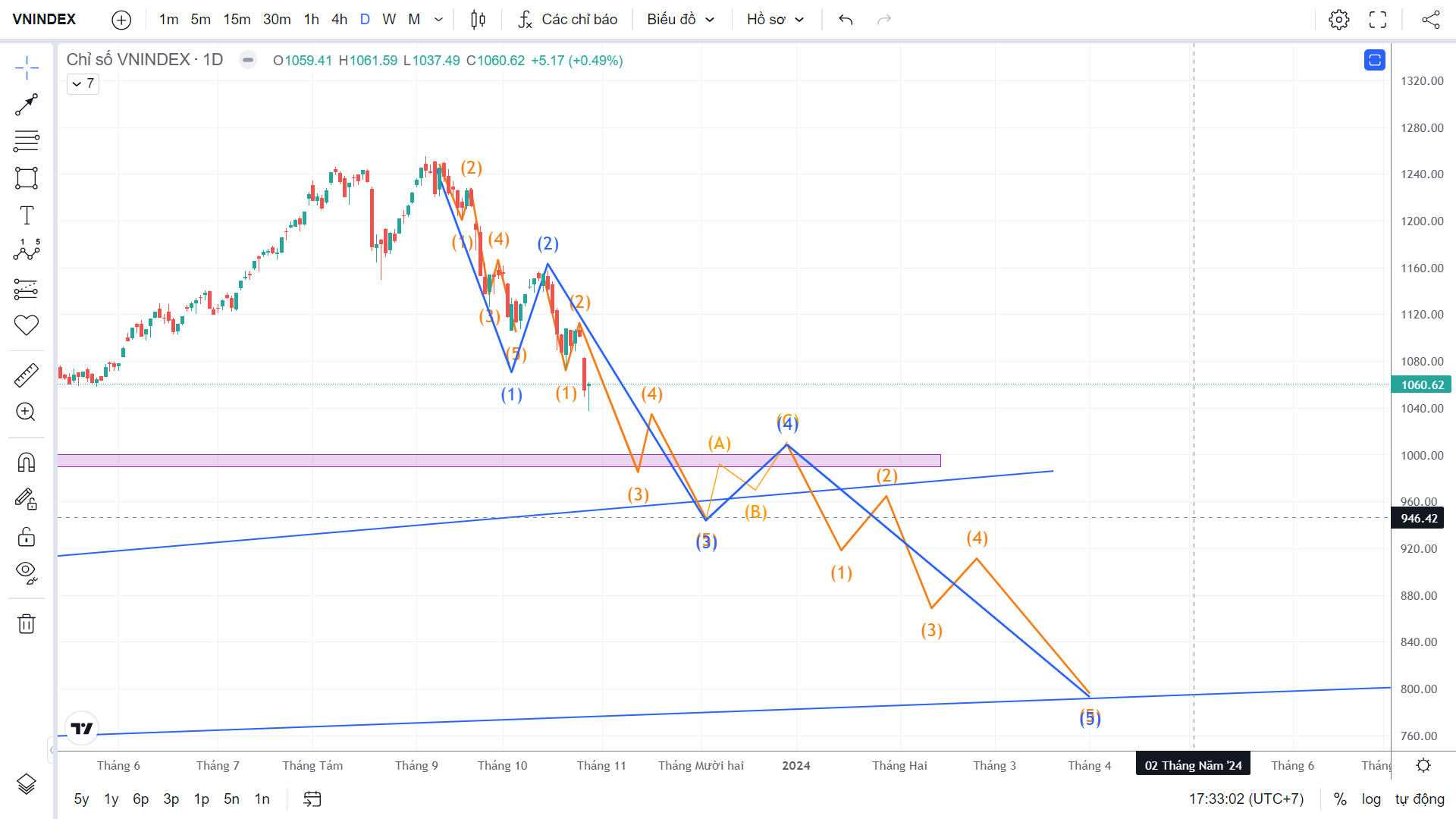Image resolution: width=1456 pixels, height=819 pixels.
Task: Set date range to 1p
Action: 202,799
